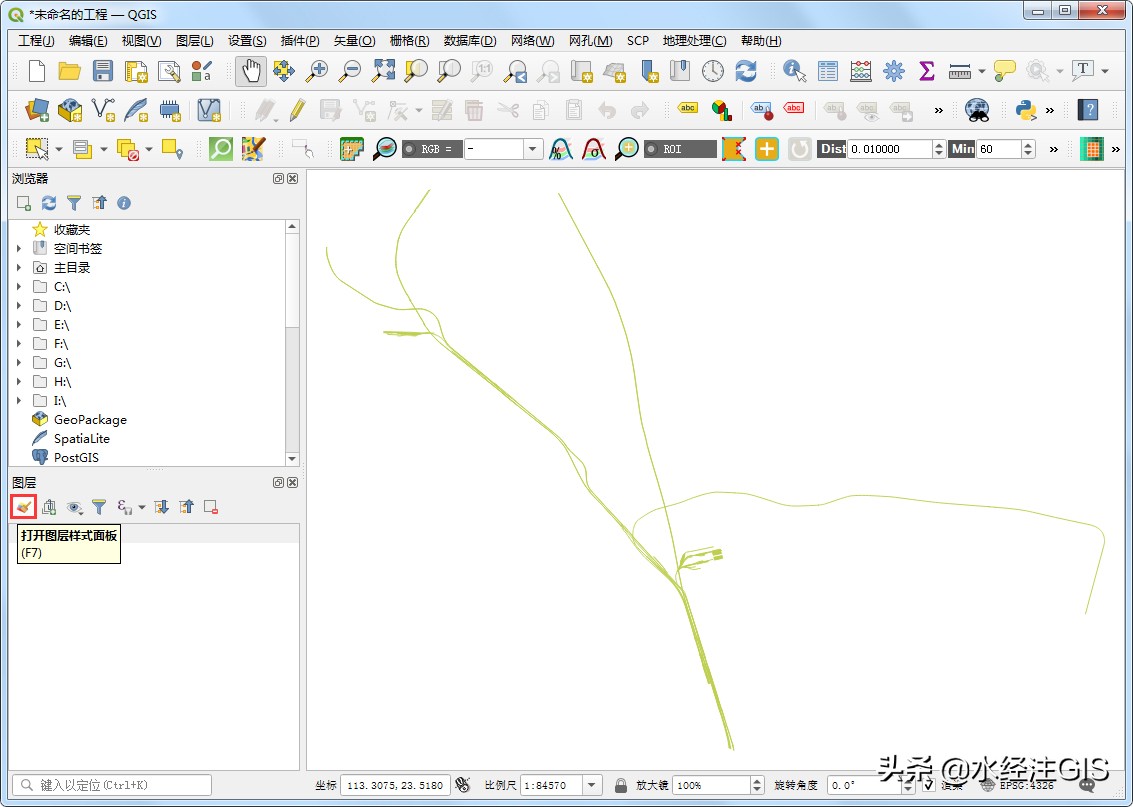
Task: Toggle map rendering in the status bar
Action: 929,785
